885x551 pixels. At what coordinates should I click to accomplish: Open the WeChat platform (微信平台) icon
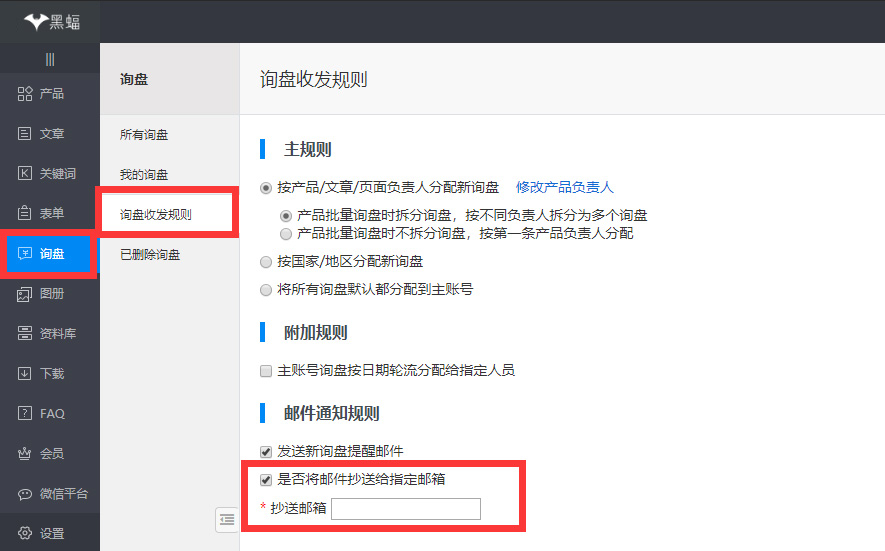(x=26, y=494)
